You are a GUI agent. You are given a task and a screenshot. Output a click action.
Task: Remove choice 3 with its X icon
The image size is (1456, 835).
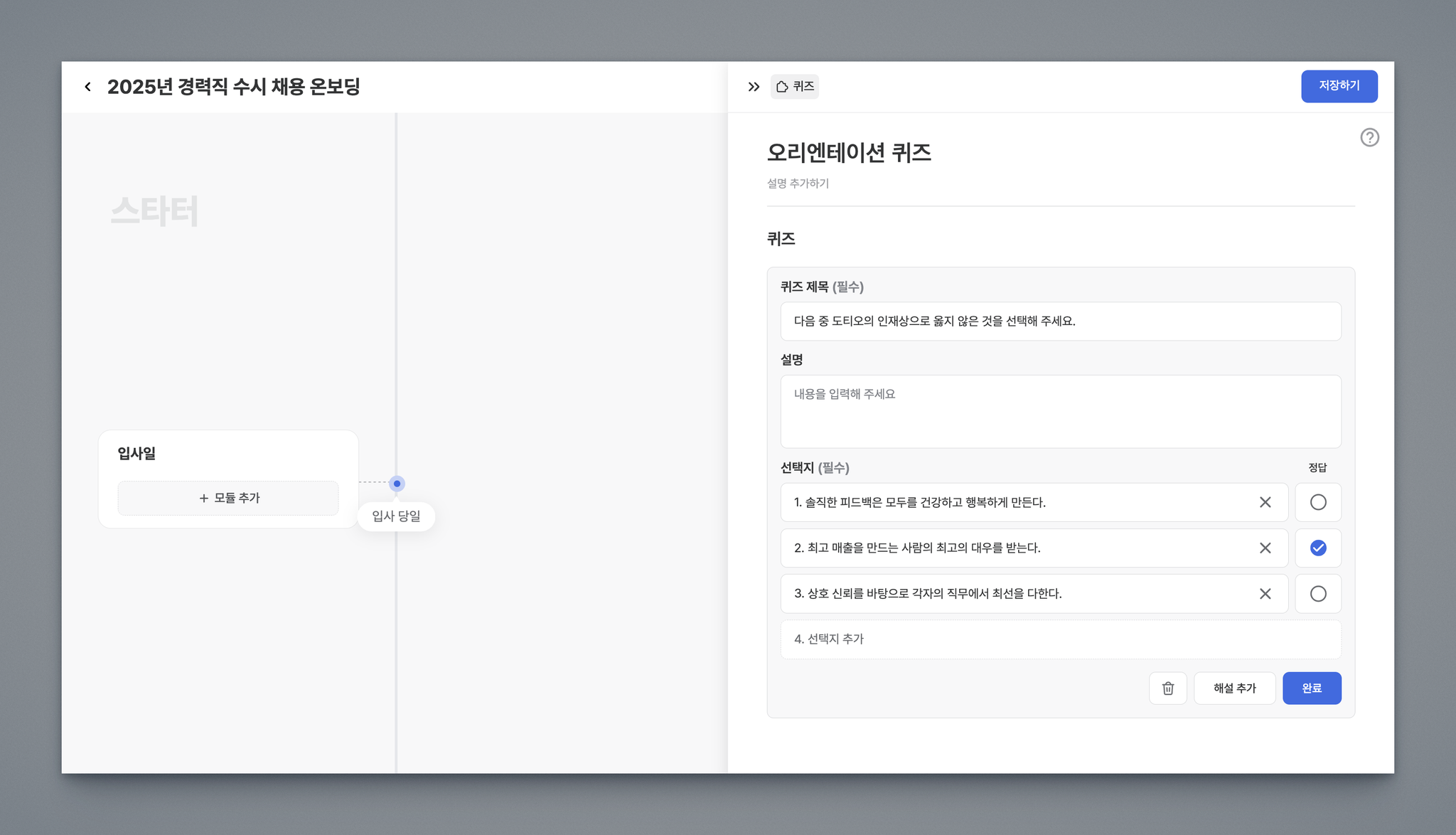tap(1265, 593)
